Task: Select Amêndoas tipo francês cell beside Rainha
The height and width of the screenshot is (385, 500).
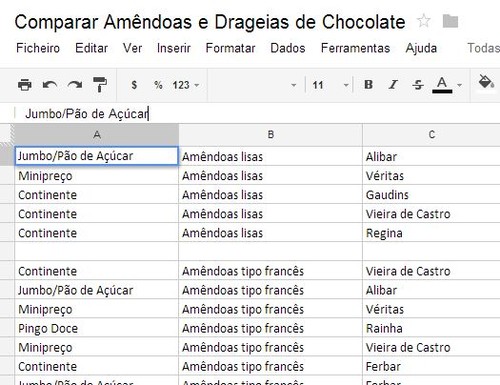Action: [270, 328]
